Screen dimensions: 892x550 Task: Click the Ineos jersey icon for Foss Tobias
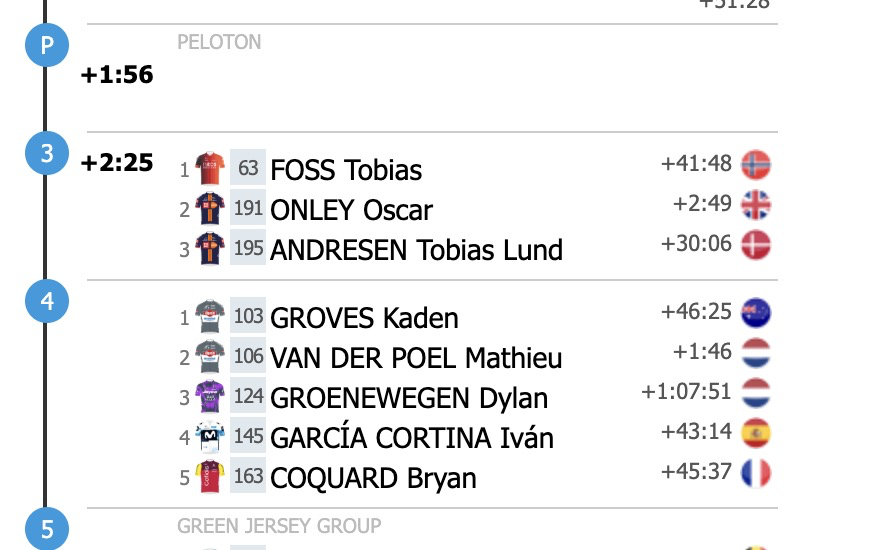point(210,168)
